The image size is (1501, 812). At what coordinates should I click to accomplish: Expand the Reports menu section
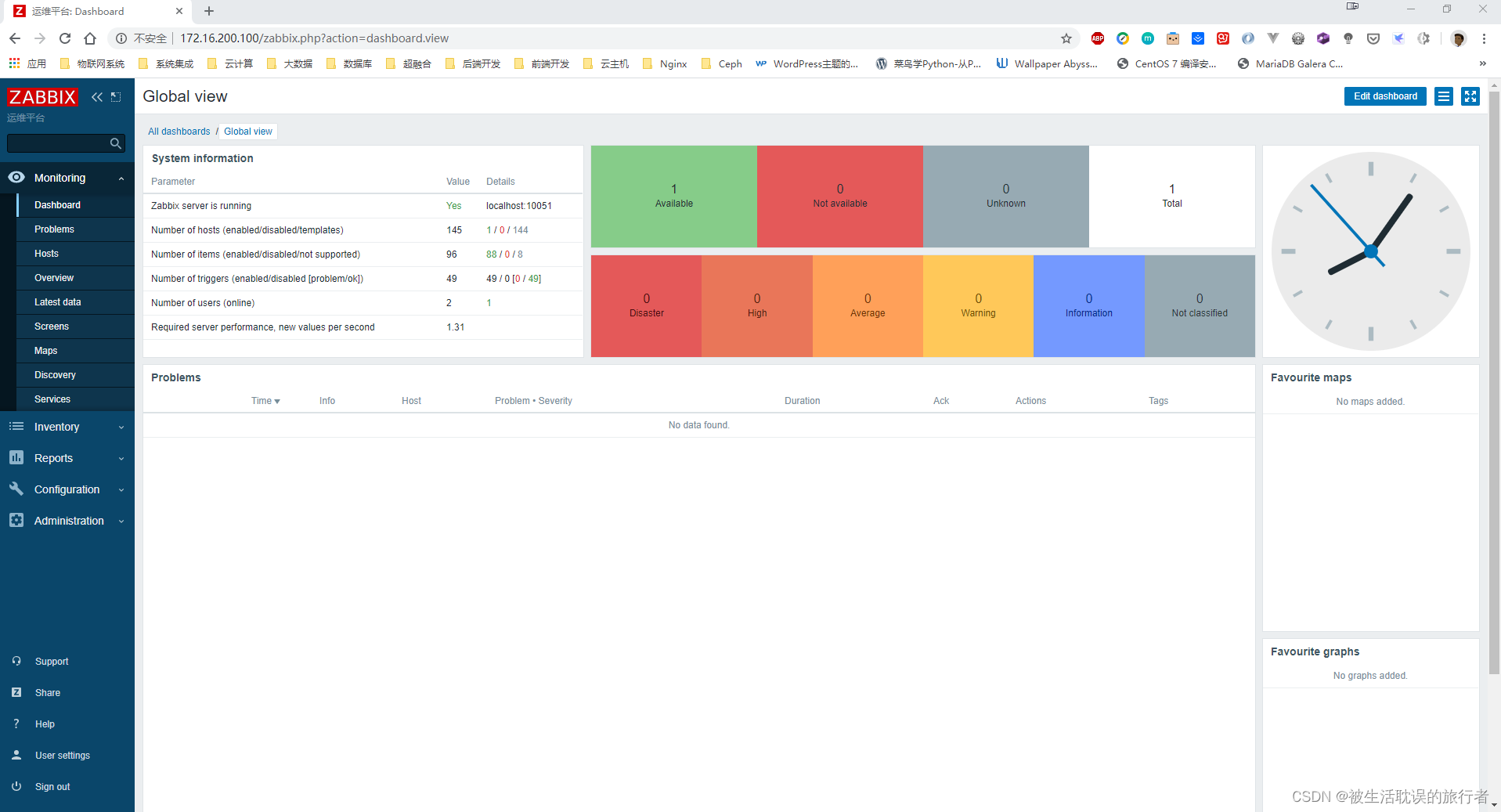tap(121, 459)
